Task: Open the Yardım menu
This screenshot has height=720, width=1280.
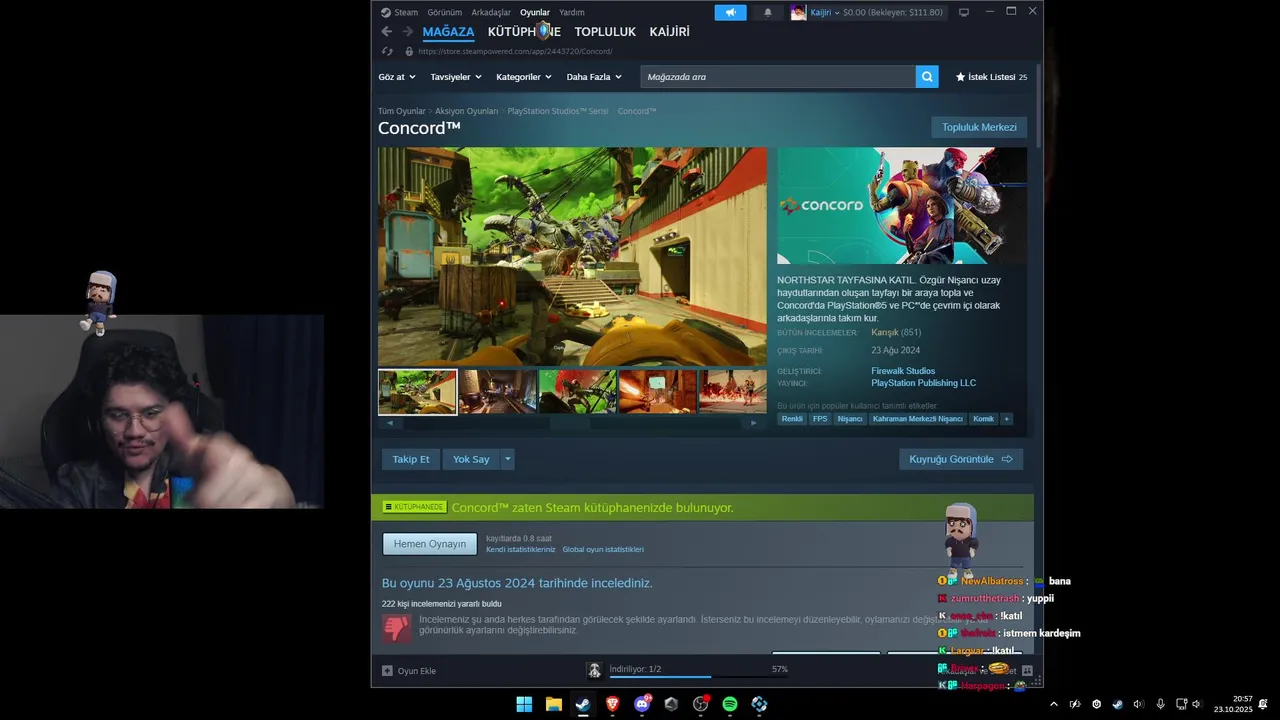Action: pyautogui.click(x=572, y=12)
